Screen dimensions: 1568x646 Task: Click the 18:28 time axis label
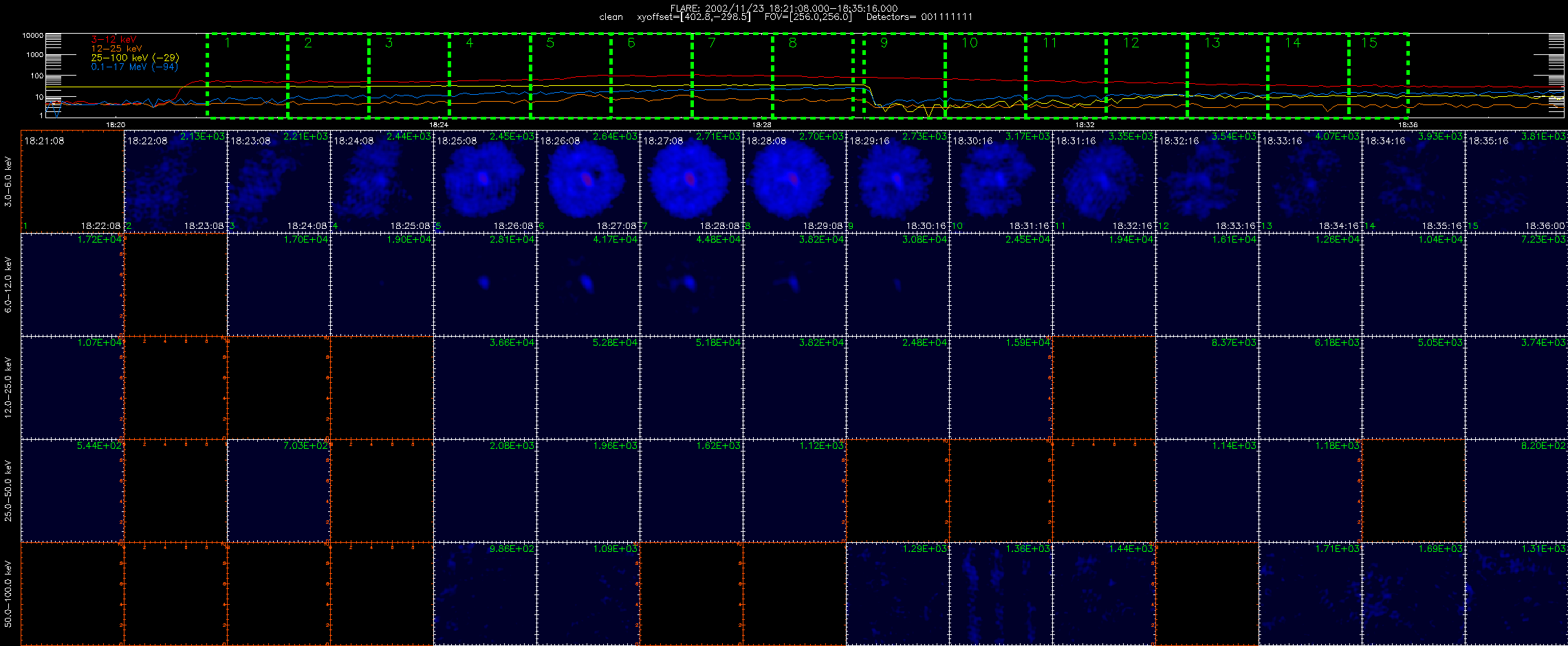pyautogui.click(x=761, y=124)
